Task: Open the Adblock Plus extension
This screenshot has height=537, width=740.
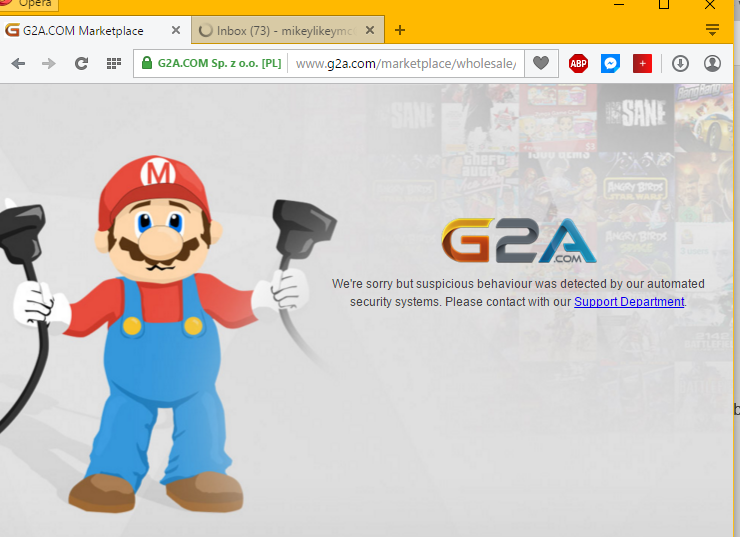Action: (x=578, y=63)
